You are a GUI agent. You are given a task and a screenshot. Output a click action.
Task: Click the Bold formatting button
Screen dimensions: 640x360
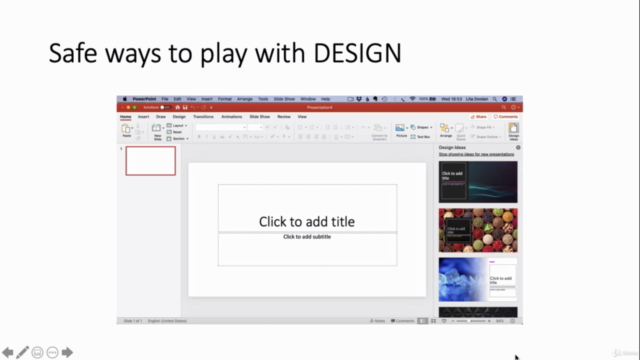(x=199, y=137)
